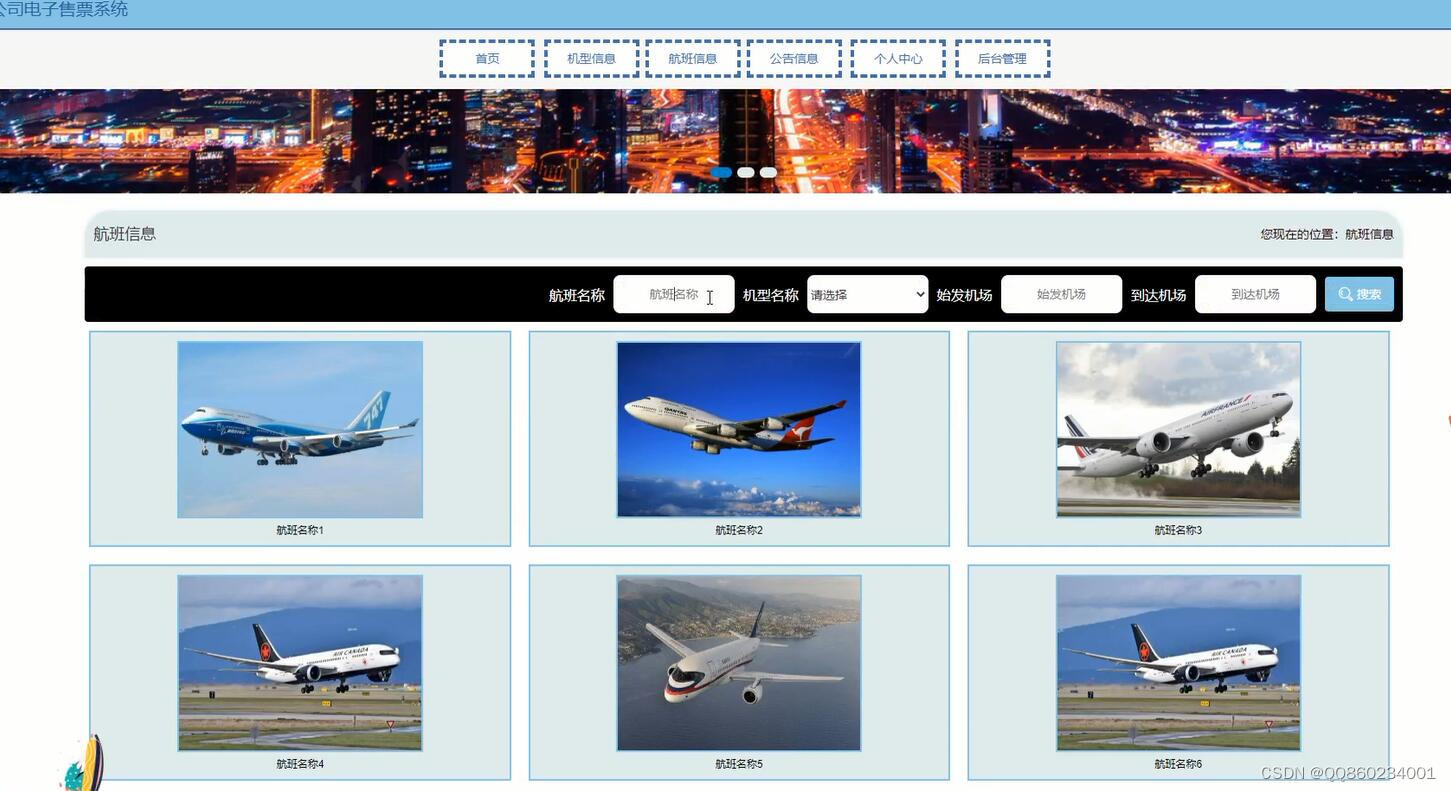
Task: Open the 航班名称2 Qantas plane image
Action: point(739,430)
